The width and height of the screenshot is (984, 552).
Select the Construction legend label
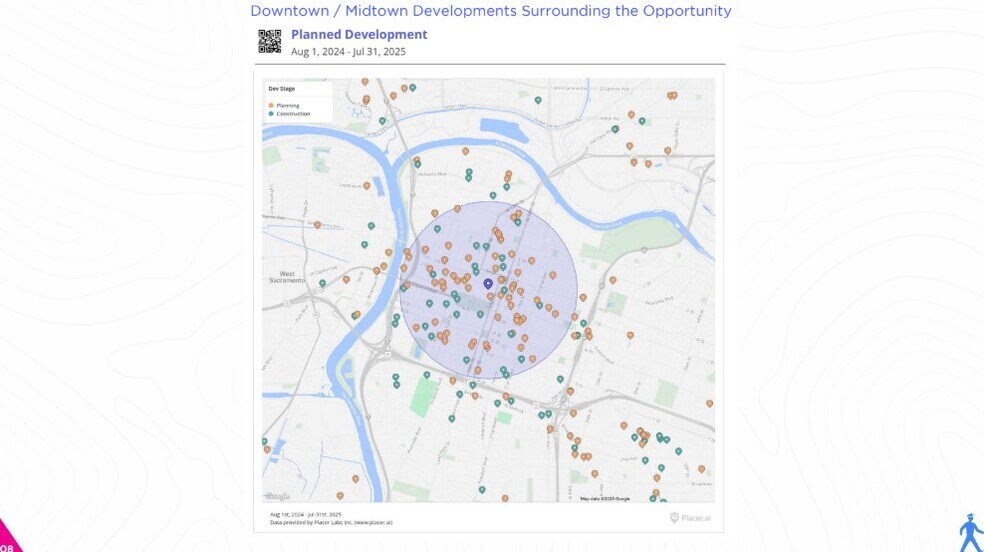click(x=293, y=114)
